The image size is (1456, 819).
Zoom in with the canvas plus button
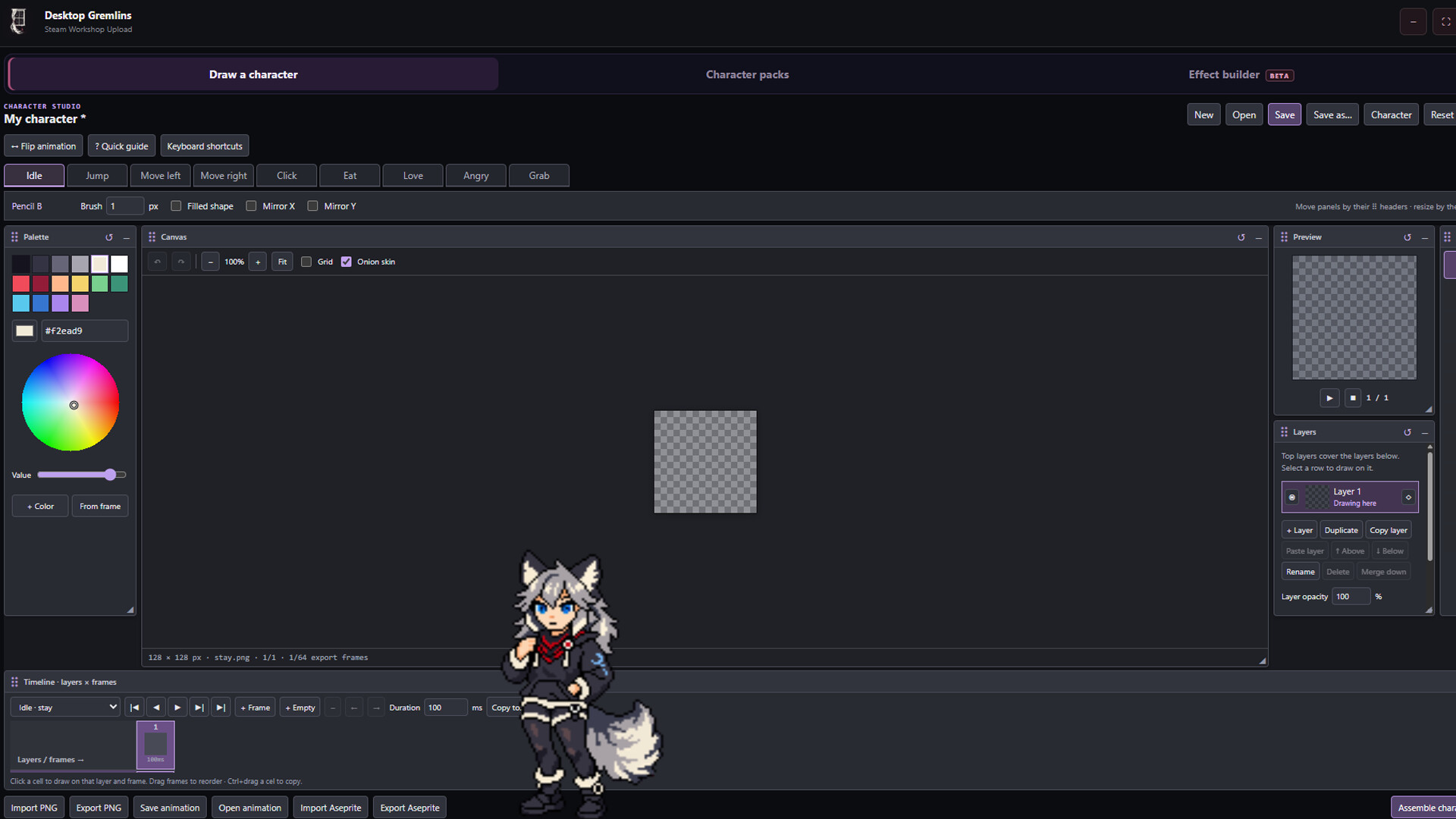pyautogui.click(x=258, y=262)
